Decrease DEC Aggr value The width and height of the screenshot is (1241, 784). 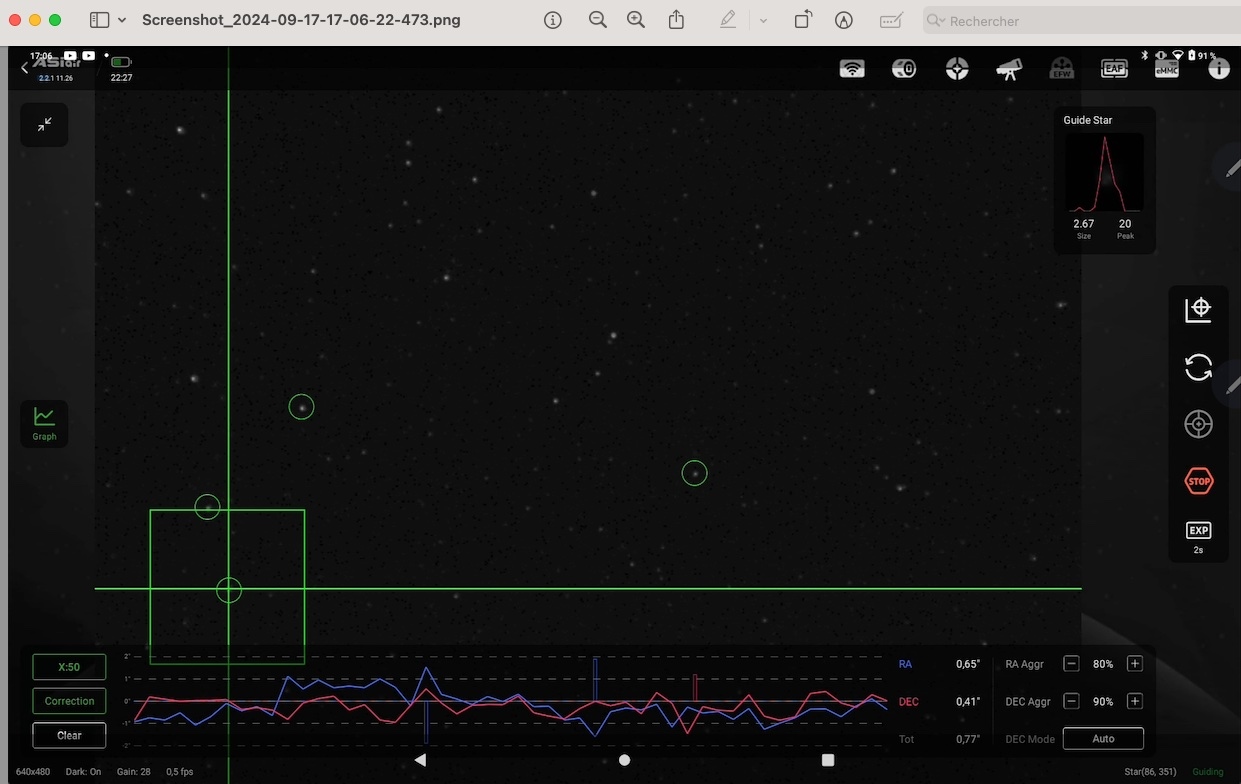click(x=1071, y=701)
